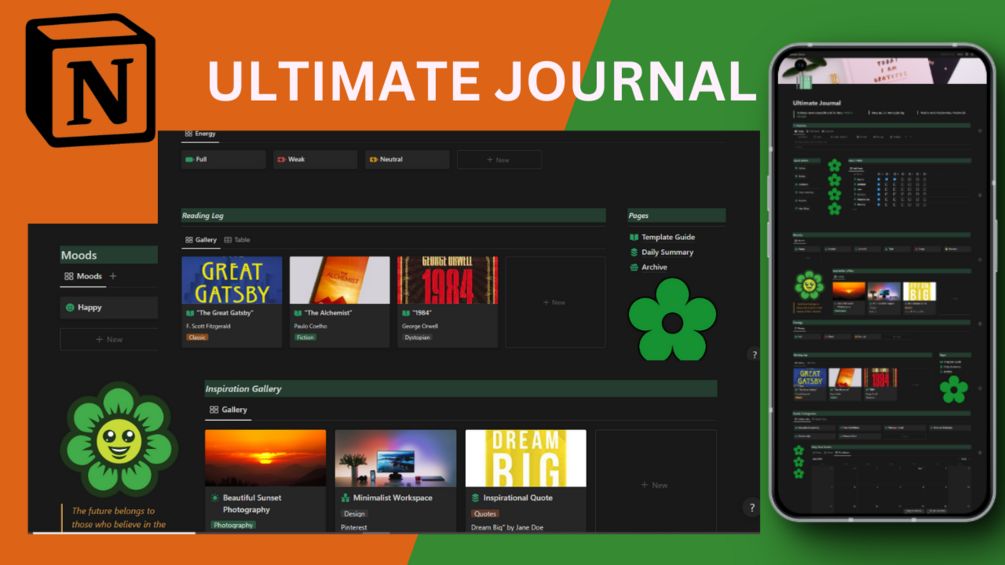Click author F. Scott Fitzgerald
The height and width of the screenshot is (565, 1005).
pos(208,326)
